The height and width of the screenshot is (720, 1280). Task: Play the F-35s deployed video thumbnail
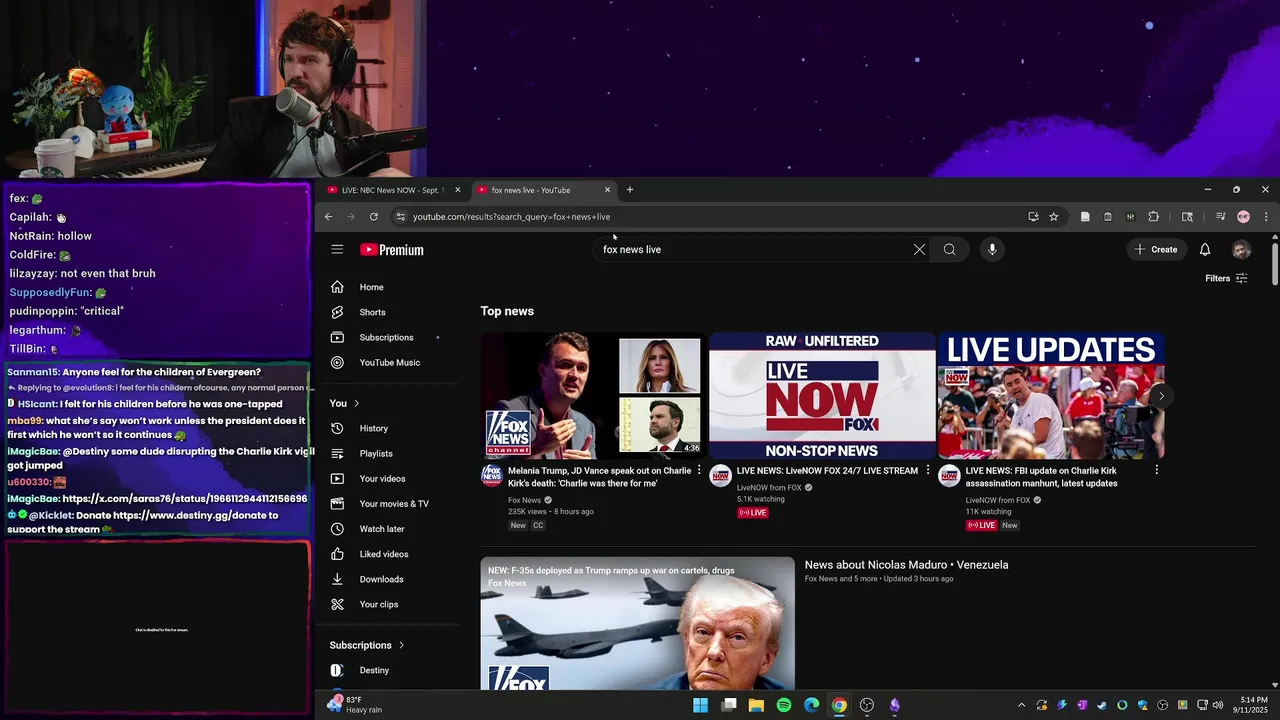(x=637, y=623)
